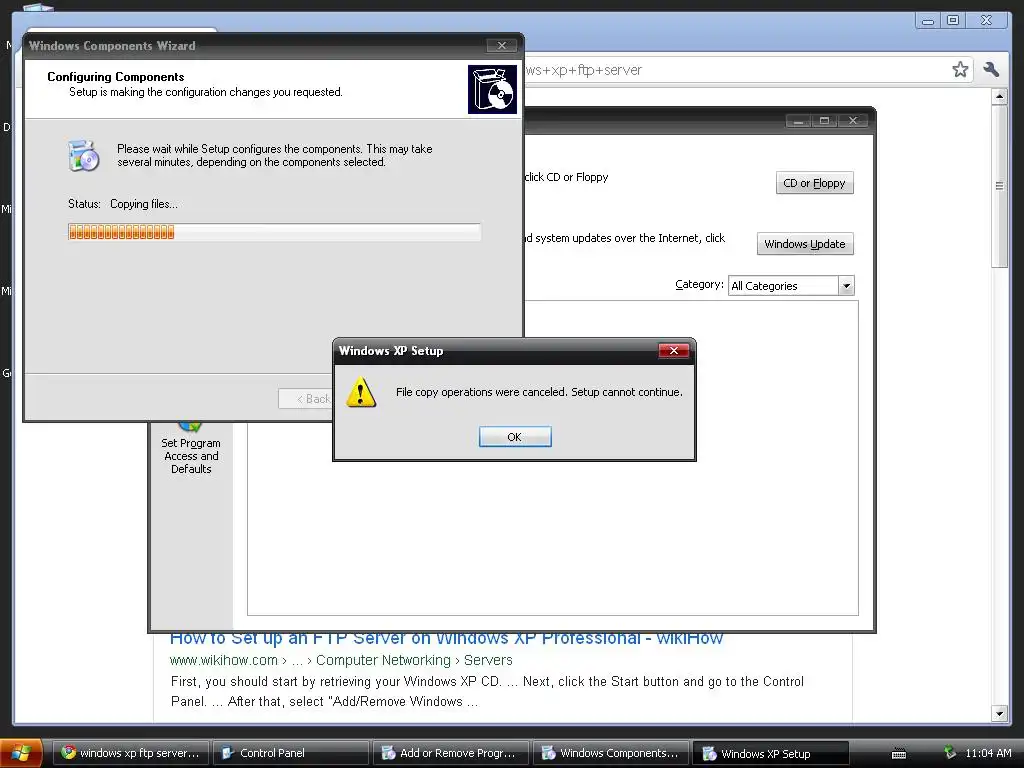The height and width of the screenshot is (768, 1024).
Task: Minimize the browser window
Action: coord(927,21)
